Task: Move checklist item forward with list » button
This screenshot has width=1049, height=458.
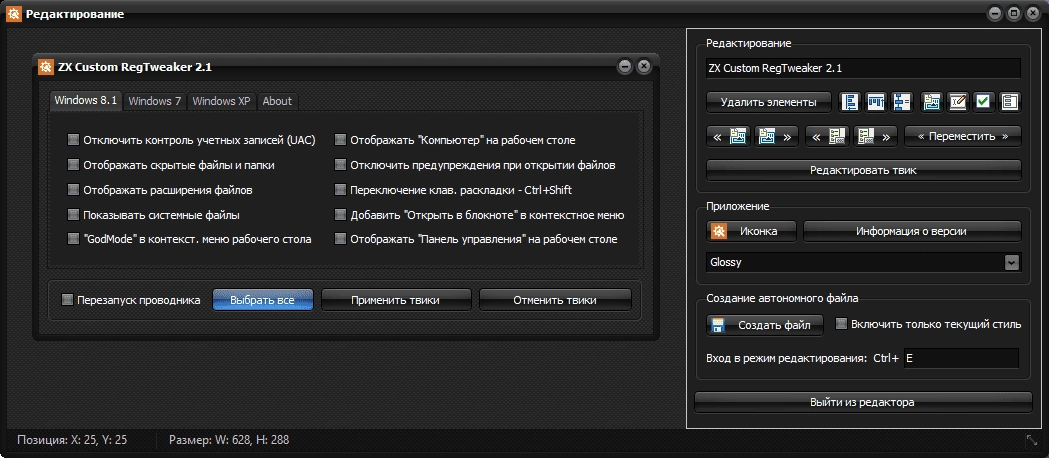Action: point(876,136)
